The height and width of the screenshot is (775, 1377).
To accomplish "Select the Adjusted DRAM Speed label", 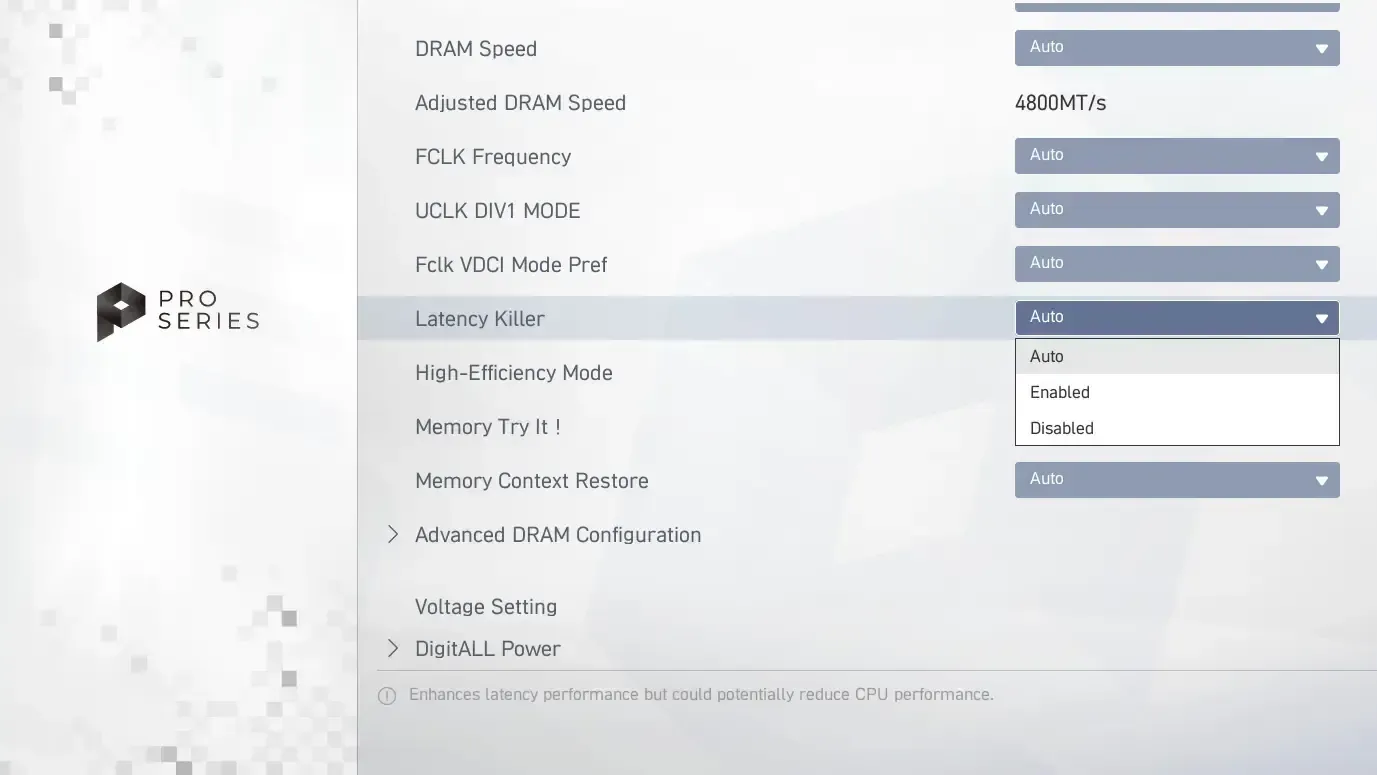I will pos(520,103).
